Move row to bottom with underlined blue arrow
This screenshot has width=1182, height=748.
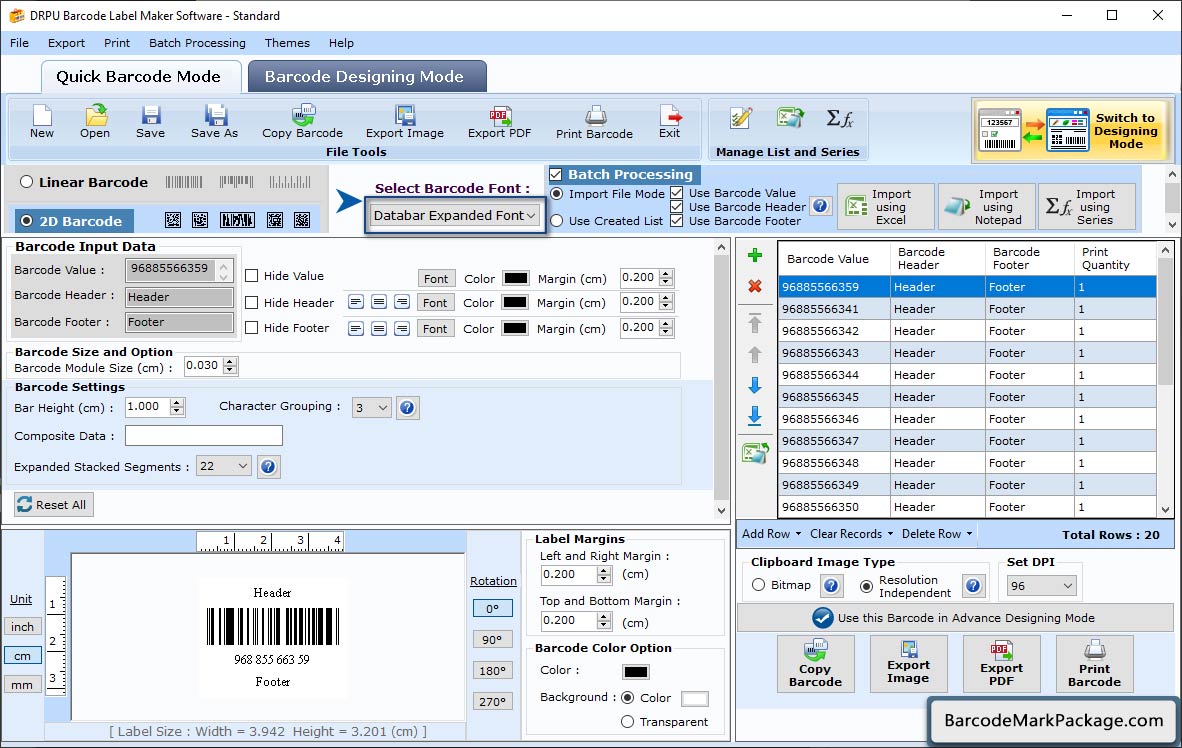[x=755, y=416]
